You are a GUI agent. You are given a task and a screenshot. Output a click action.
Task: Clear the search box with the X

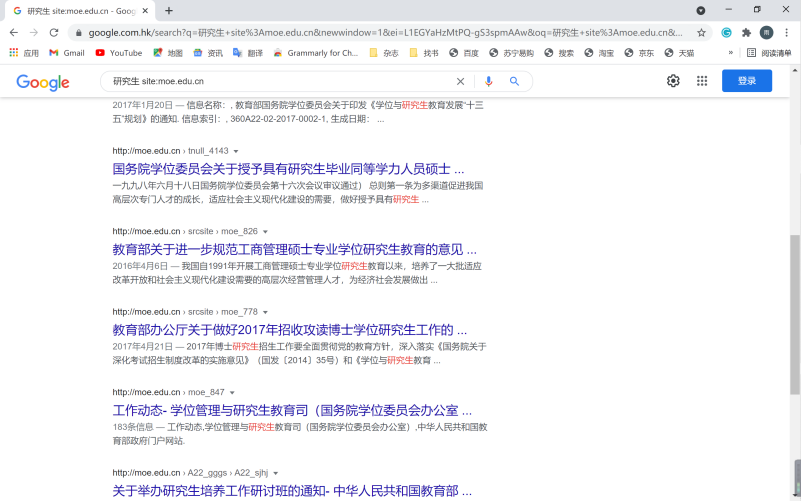tap(460, 81)
